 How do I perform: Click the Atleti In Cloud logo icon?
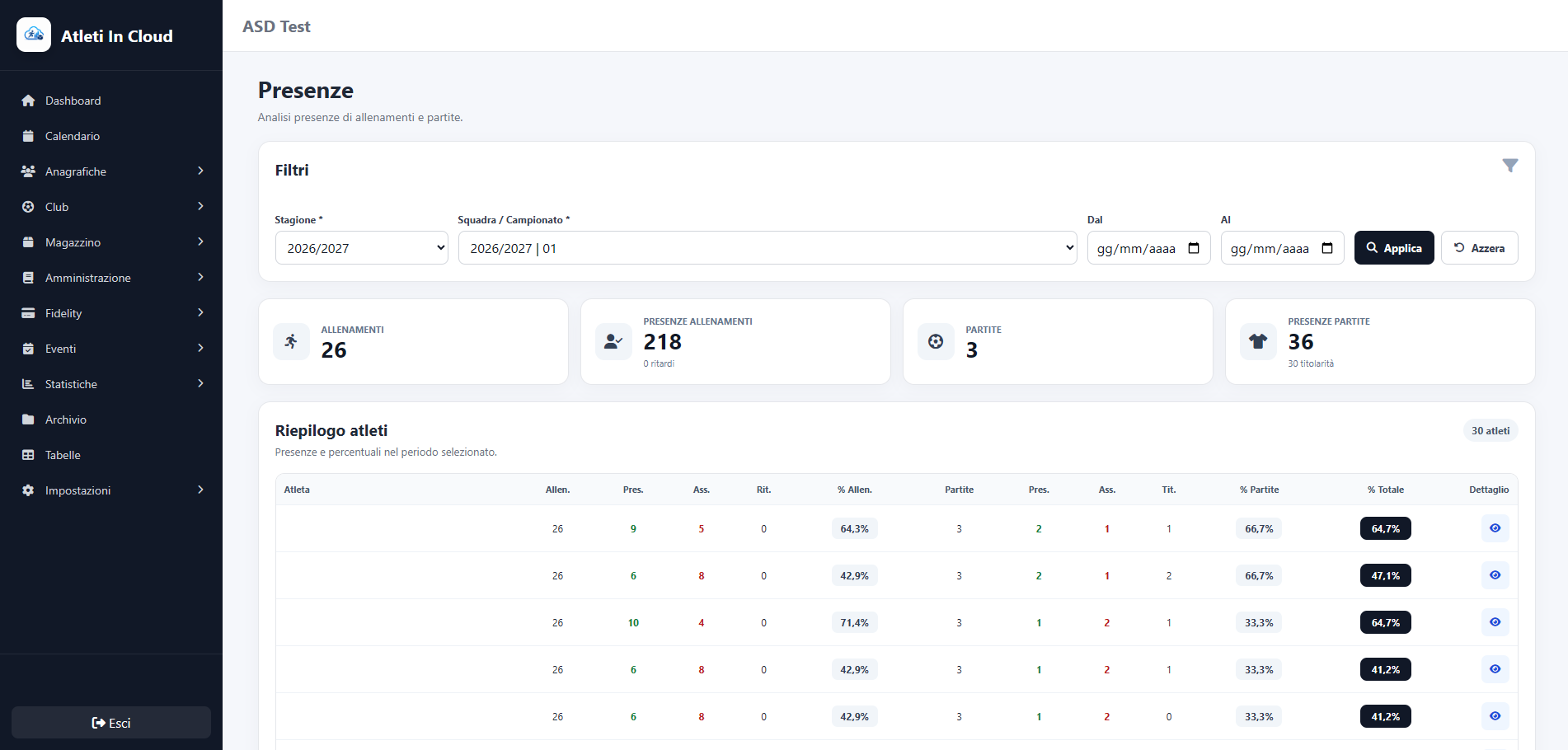click(x=34, y=35)
